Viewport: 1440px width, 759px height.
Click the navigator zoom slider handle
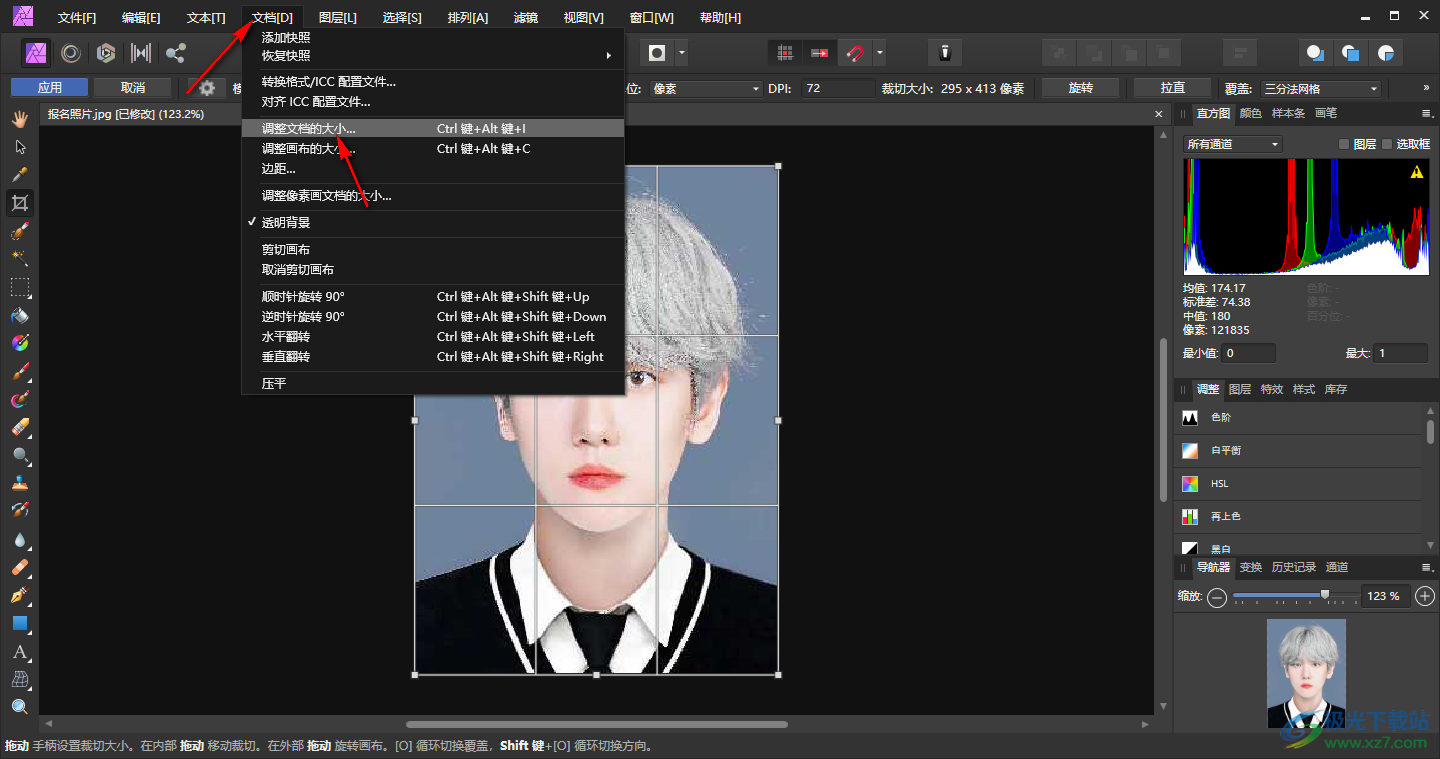tap(1325, 595)
